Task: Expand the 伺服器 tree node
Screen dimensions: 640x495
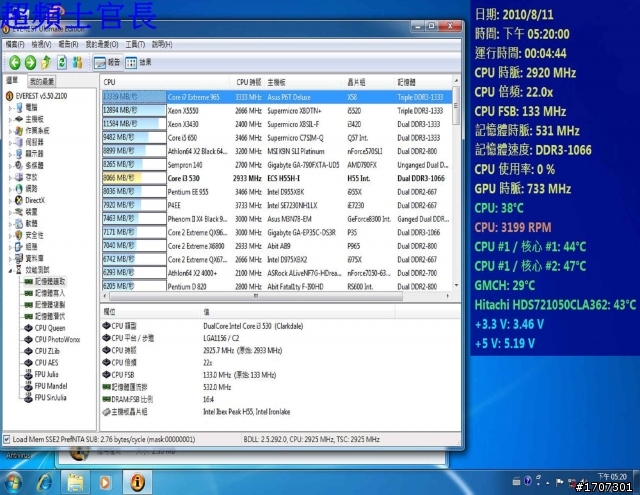Action: tap(11, 142)
